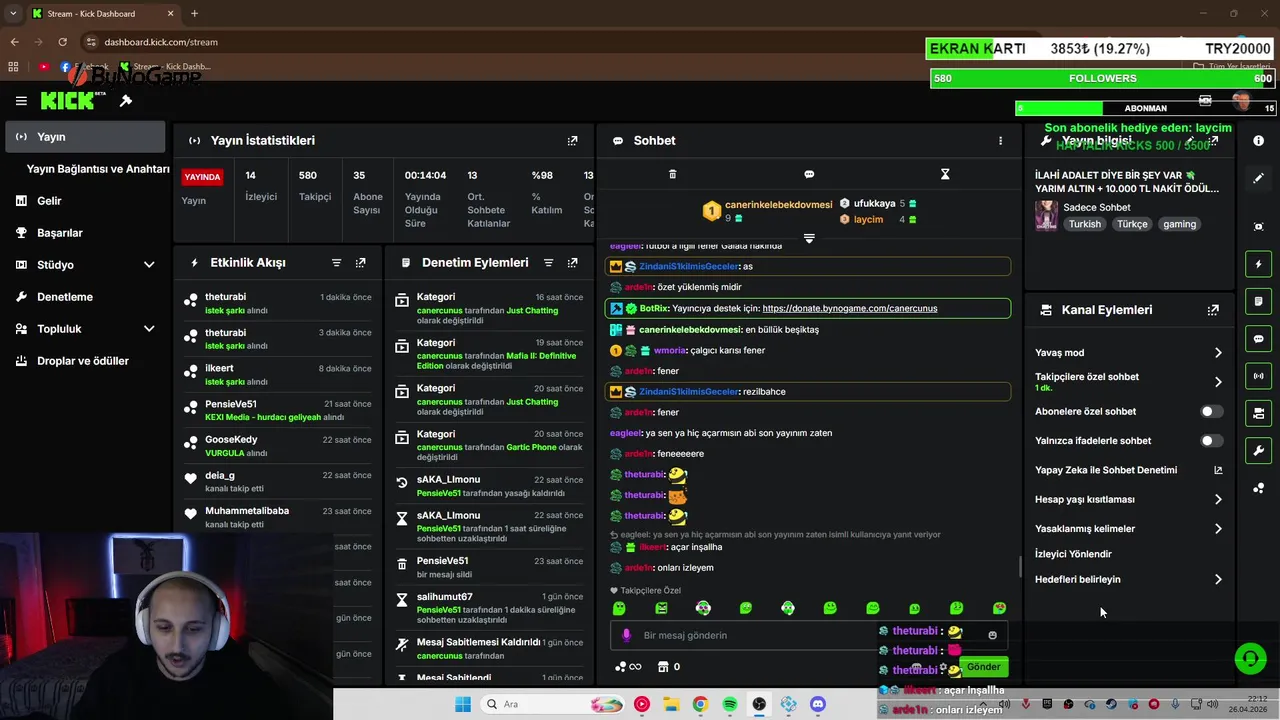Expand Hesap yaşı kısıtlaması settings

tap(1218, 499)
